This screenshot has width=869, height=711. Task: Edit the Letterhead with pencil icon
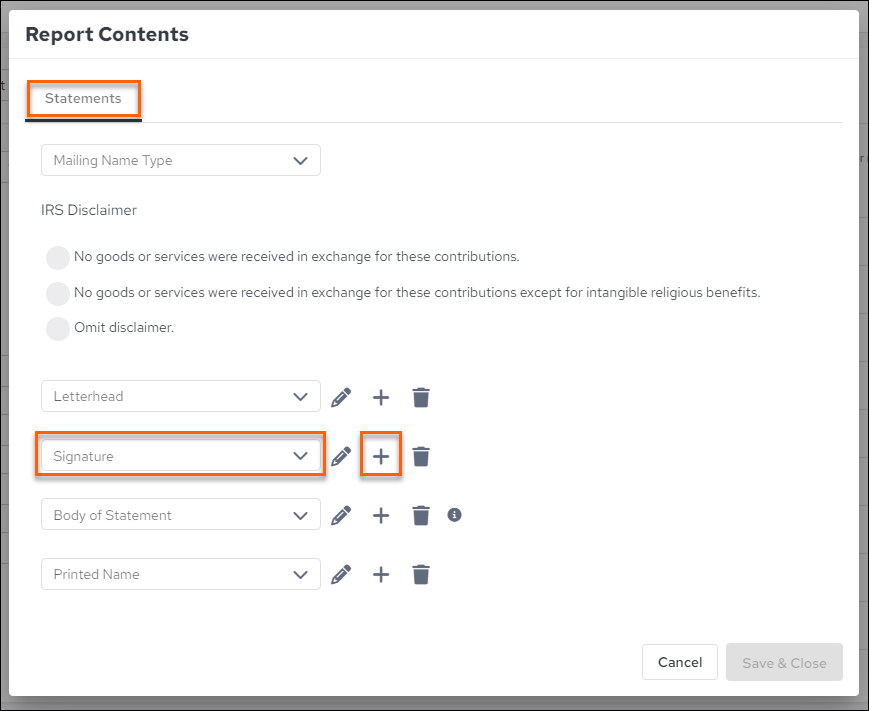(341, 397)
